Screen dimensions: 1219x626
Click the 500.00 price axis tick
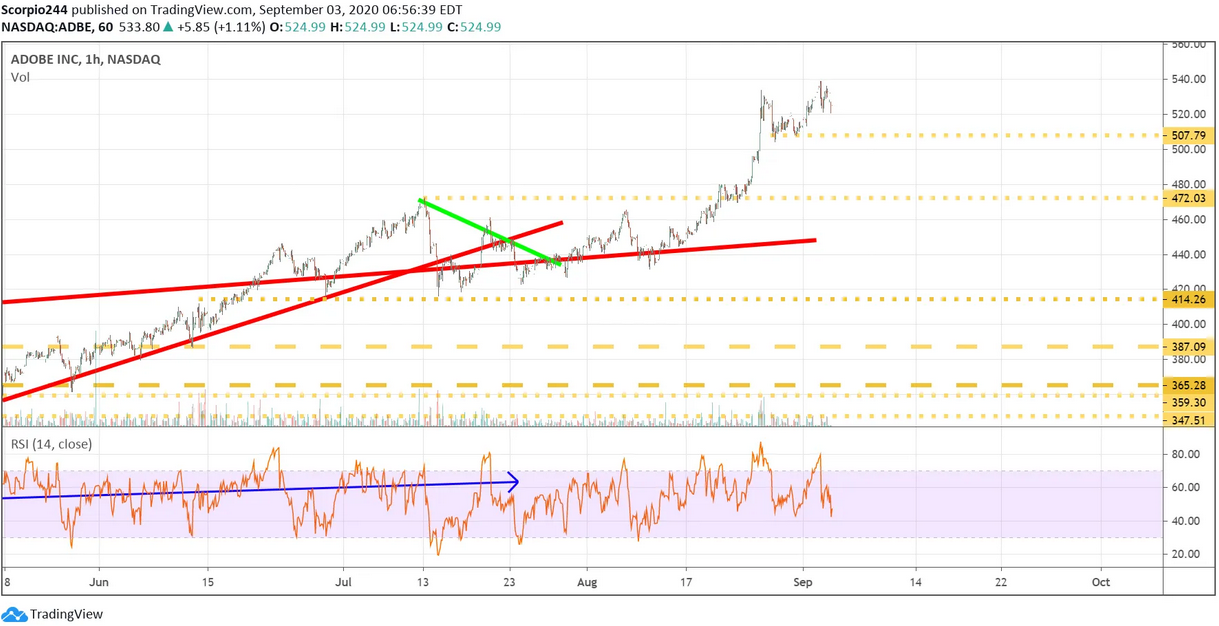tap(1189, 150)
